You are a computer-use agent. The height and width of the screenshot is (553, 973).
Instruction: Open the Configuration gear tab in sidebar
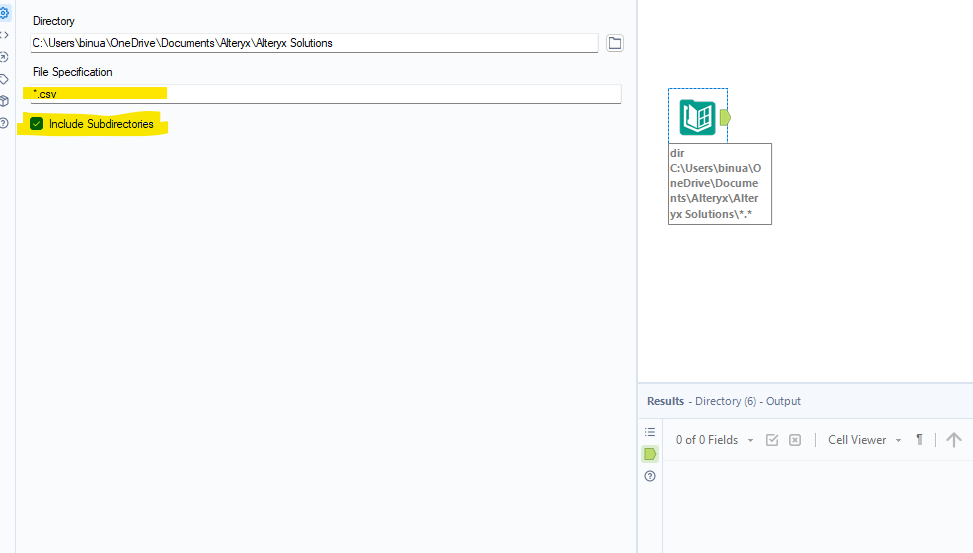(4, 13)
